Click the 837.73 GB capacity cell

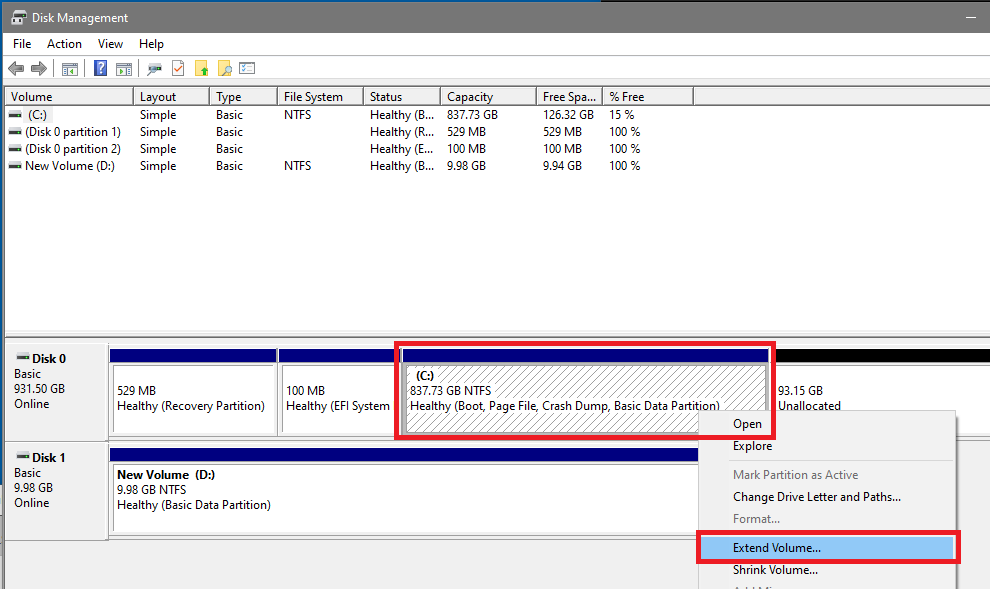tap(472, 115)
